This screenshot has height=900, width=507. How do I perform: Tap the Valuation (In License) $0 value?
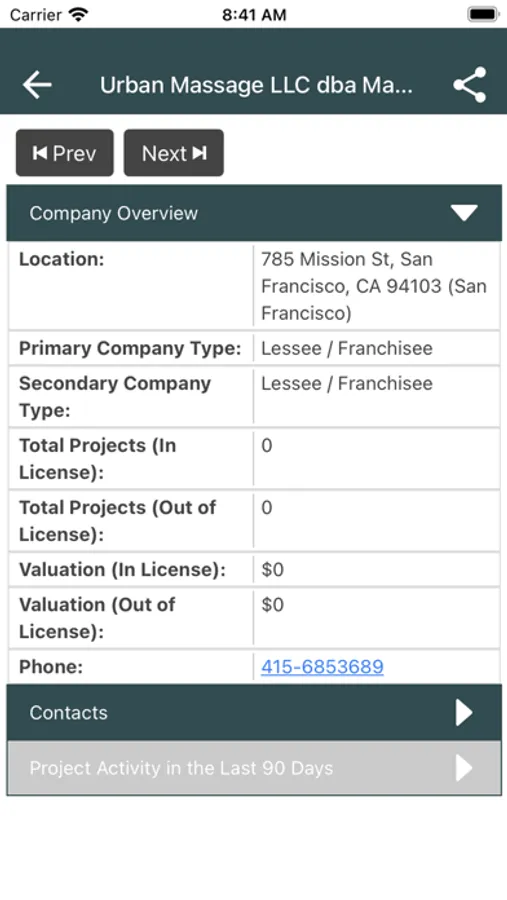coord(273,569)
